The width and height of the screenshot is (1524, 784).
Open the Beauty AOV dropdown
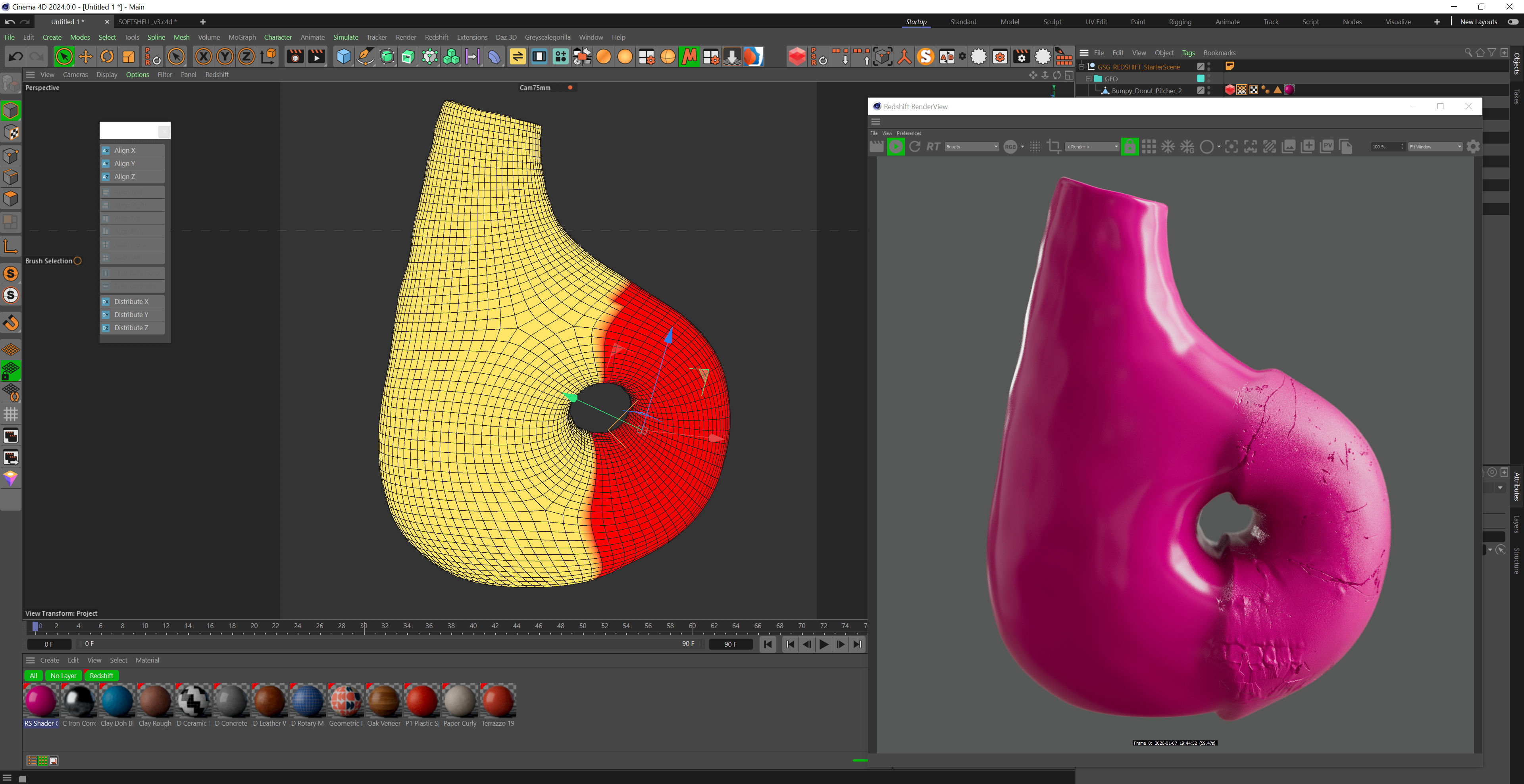point(972,147)
